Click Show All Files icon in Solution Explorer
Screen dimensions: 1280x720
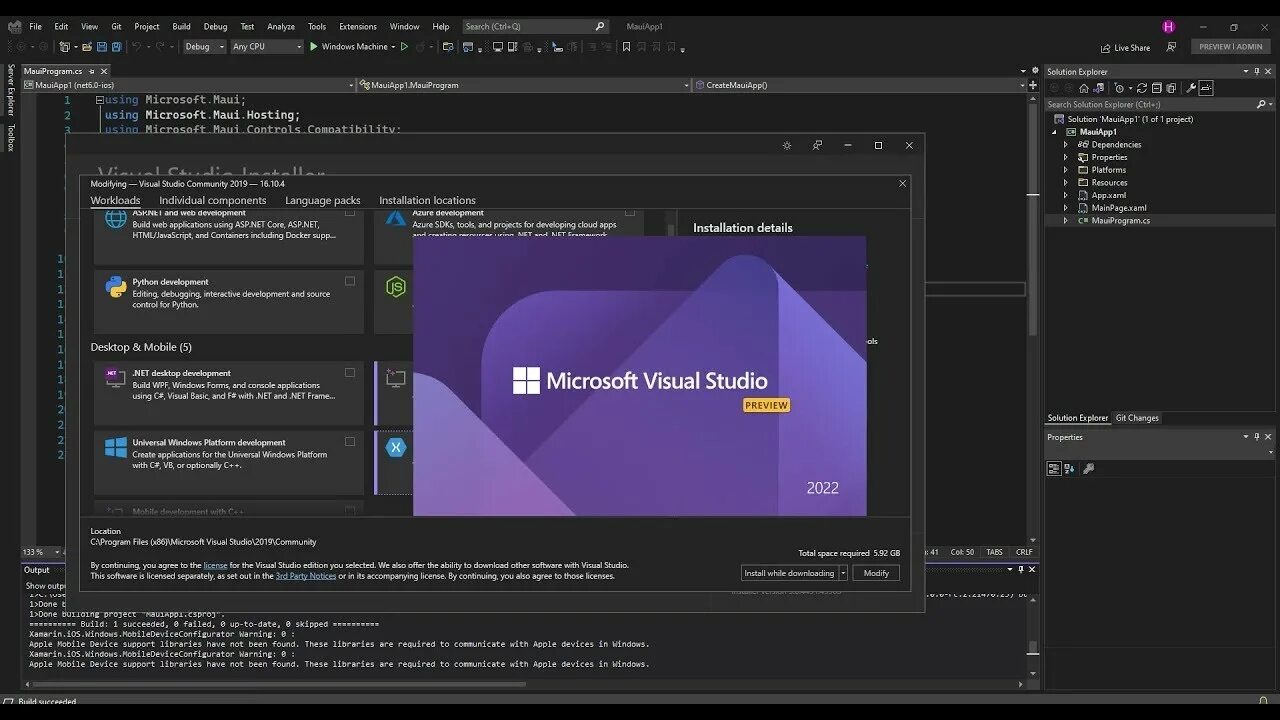click(x=1171, y=88)
